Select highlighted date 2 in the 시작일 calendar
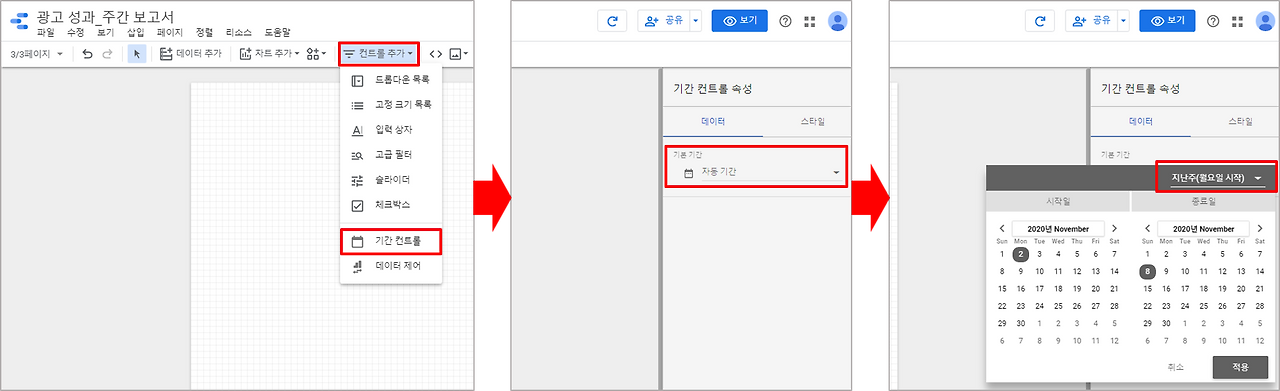The image size is (1280, 391). [x=1021, y=254]
